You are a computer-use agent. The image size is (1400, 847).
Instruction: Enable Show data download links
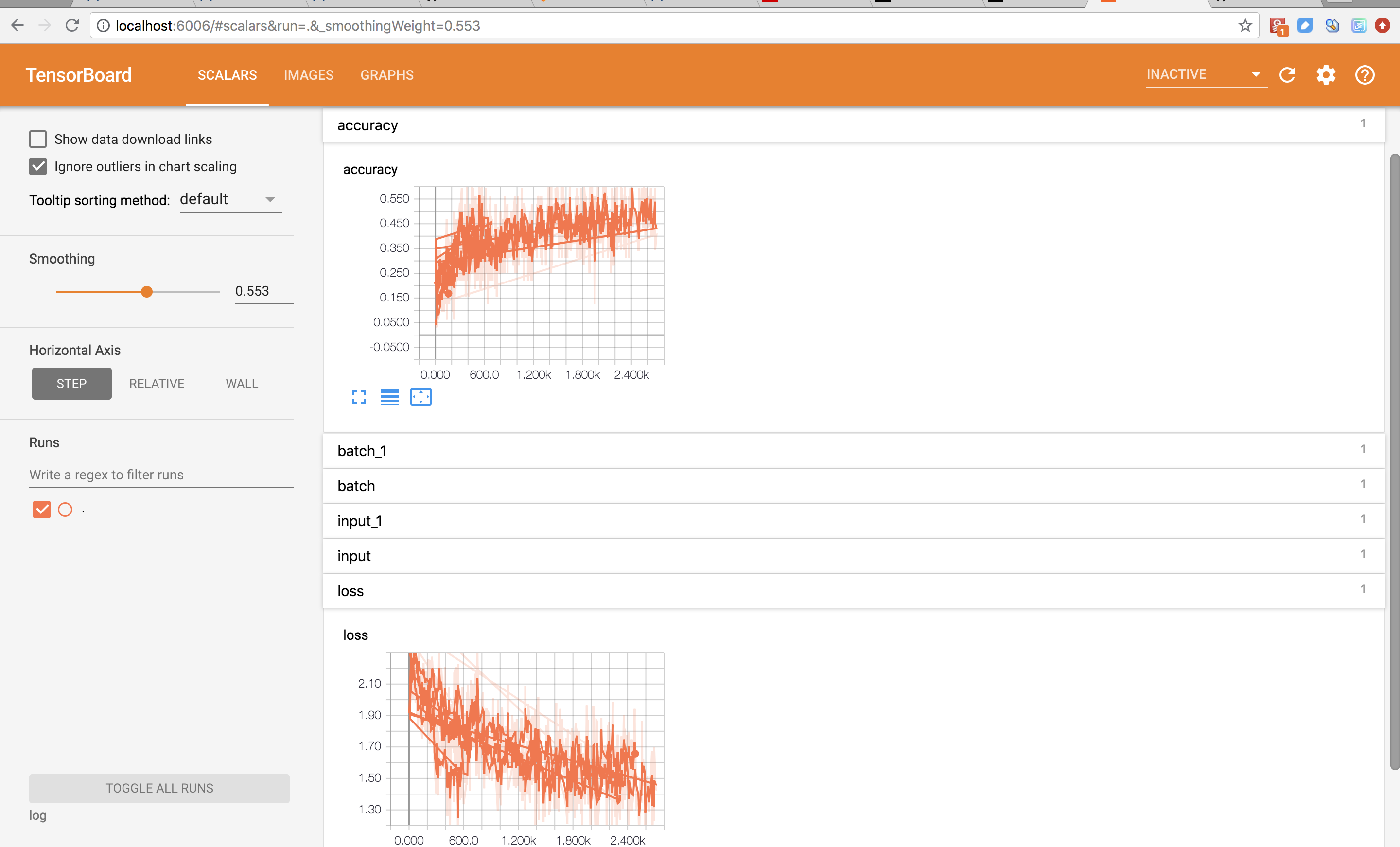[38, 139]
